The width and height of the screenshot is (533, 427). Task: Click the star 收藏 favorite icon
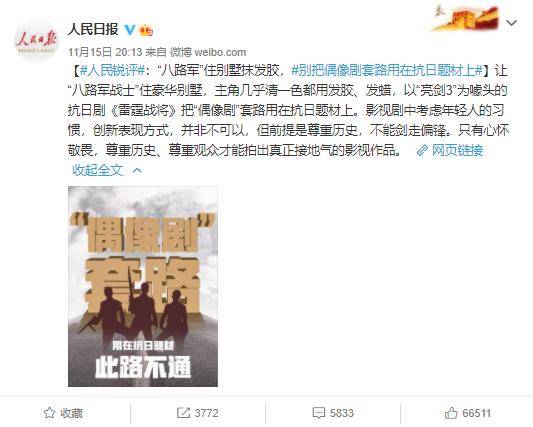point(49,413)
